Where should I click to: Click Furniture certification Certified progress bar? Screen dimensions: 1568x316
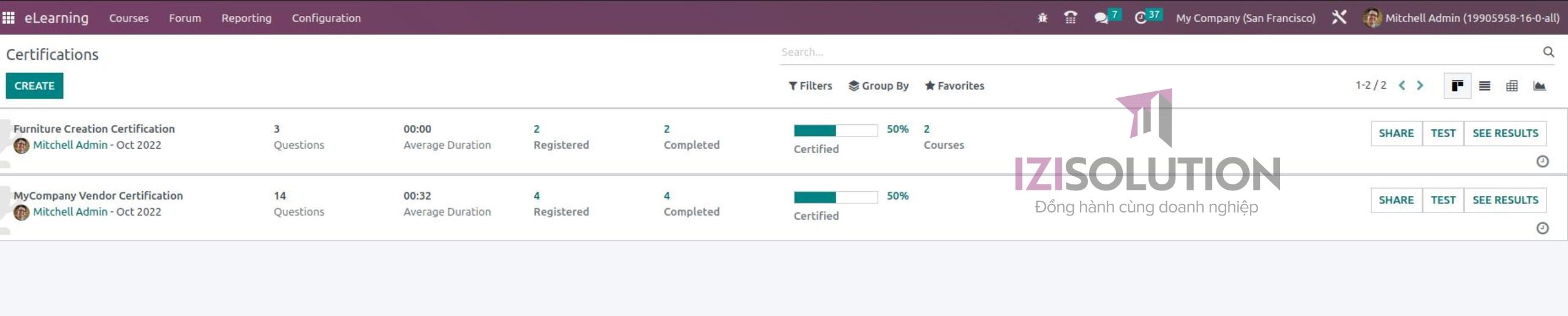(x=835, y=130)
